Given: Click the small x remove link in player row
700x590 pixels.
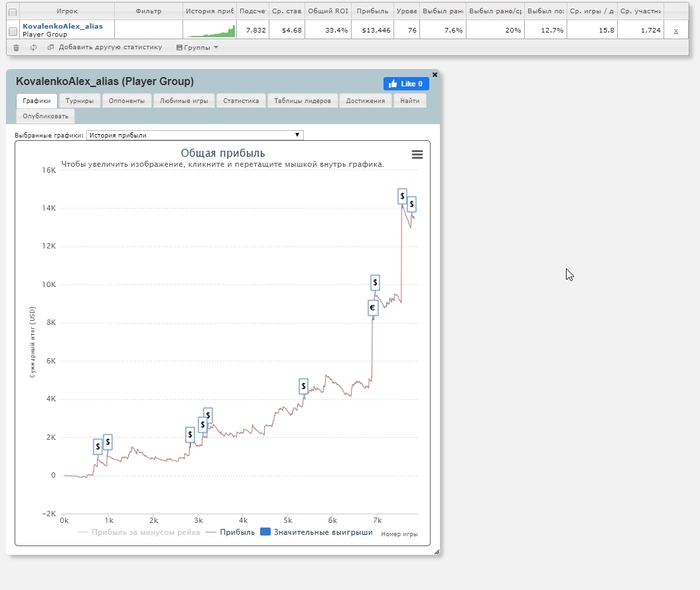Looking at the screenshot, I should click(676, 31).
